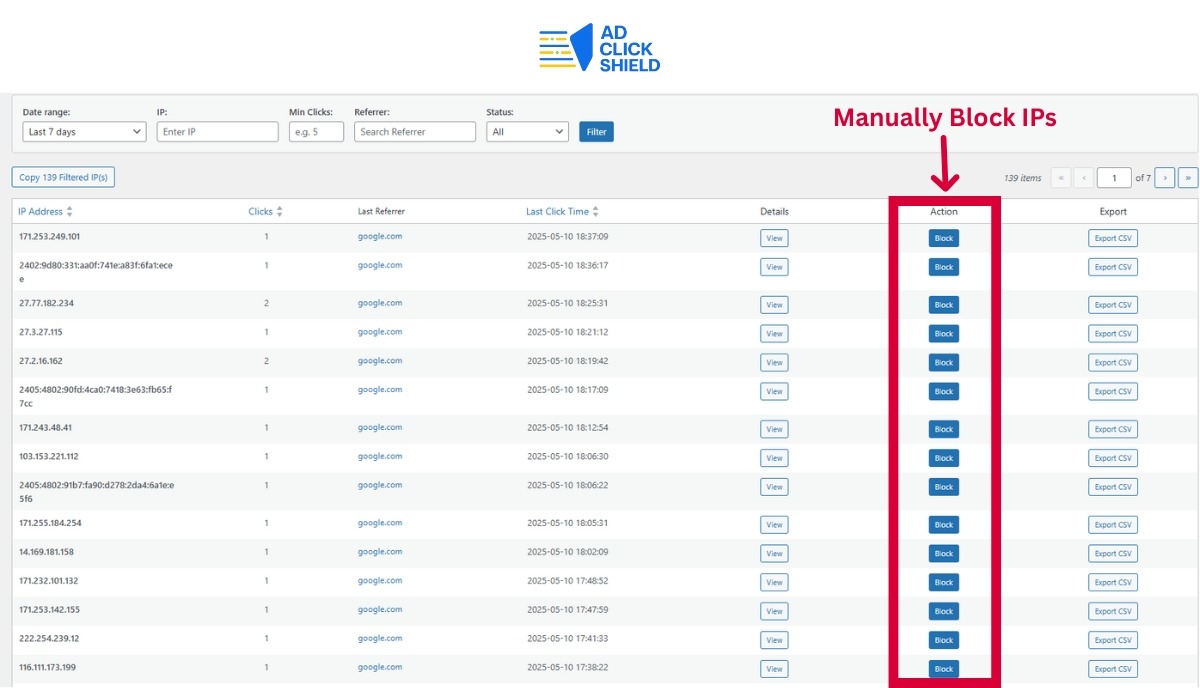View details for 103.153.221.112

coord(774,458)
